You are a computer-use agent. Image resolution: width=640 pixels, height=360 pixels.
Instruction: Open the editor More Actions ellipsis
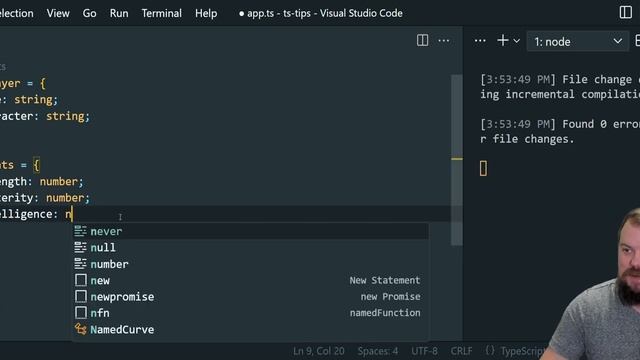(x=444, y=40)
